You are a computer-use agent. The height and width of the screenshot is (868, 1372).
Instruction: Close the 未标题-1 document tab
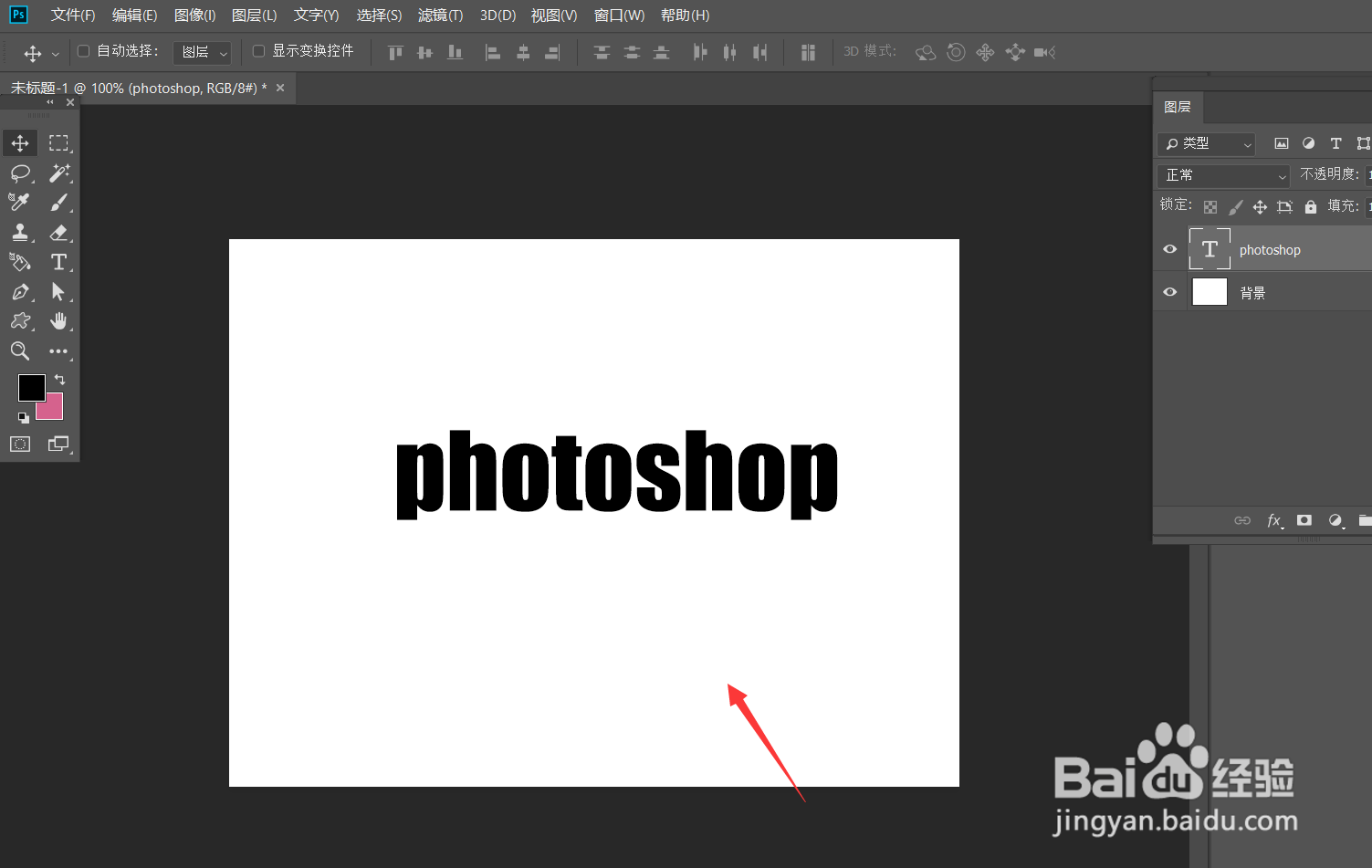click(x=280, y=88)
